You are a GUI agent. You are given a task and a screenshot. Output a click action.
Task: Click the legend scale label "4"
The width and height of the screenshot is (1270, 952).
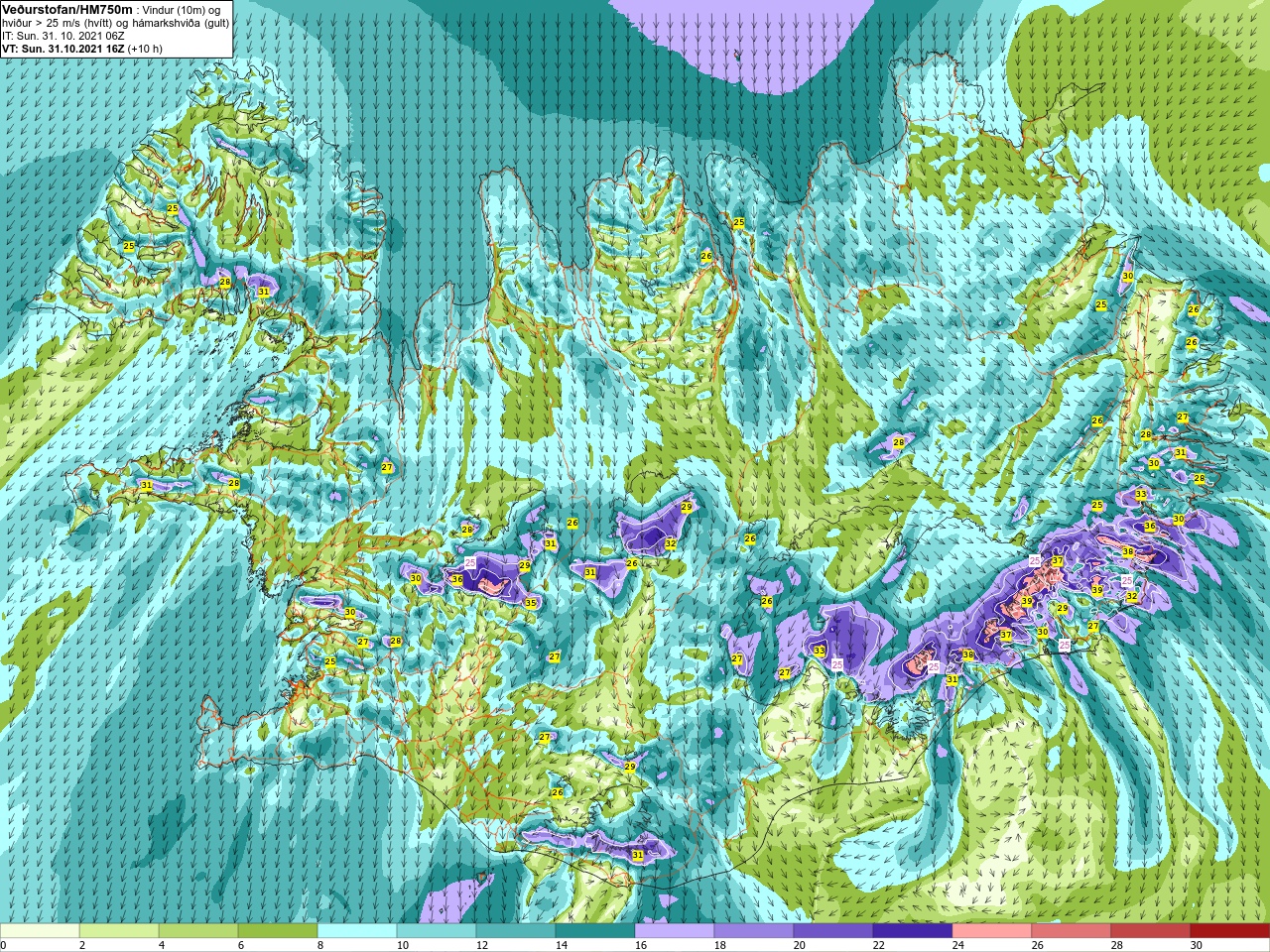[x=163, y=945]
